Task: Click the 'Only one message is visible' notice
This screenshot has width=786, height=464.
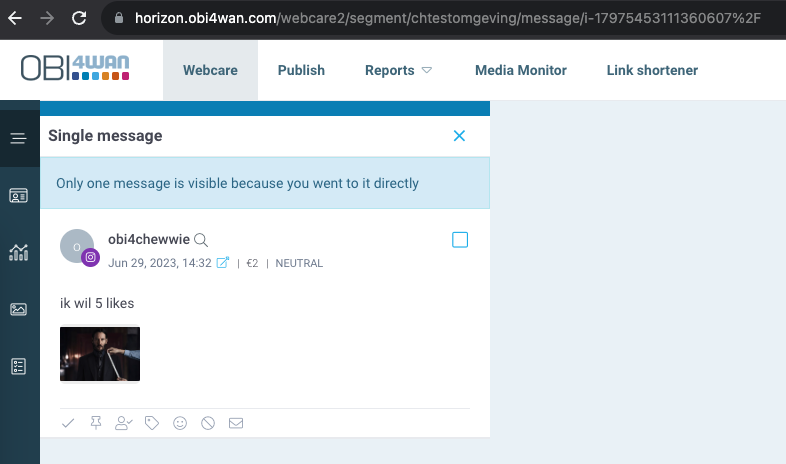Action: click(x=265, y=183)
